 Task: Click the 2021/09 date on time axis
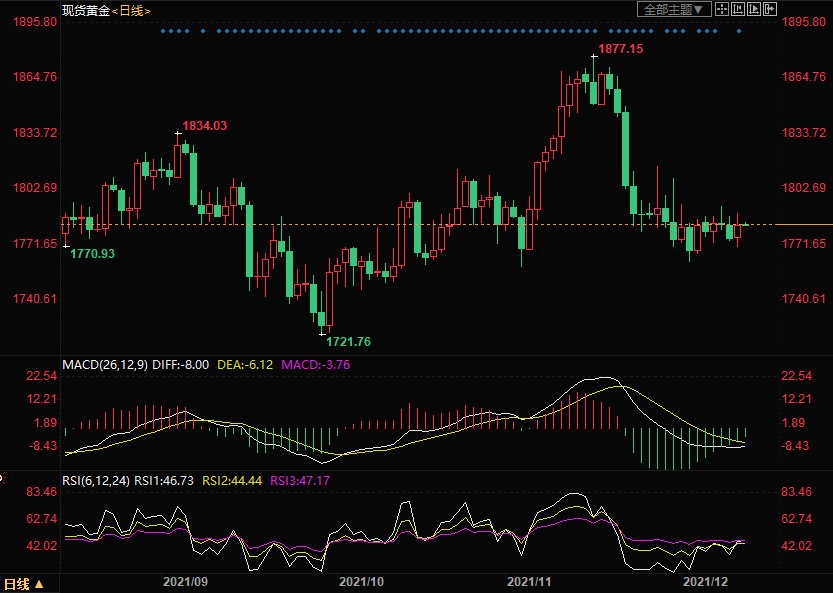[185, 581]
